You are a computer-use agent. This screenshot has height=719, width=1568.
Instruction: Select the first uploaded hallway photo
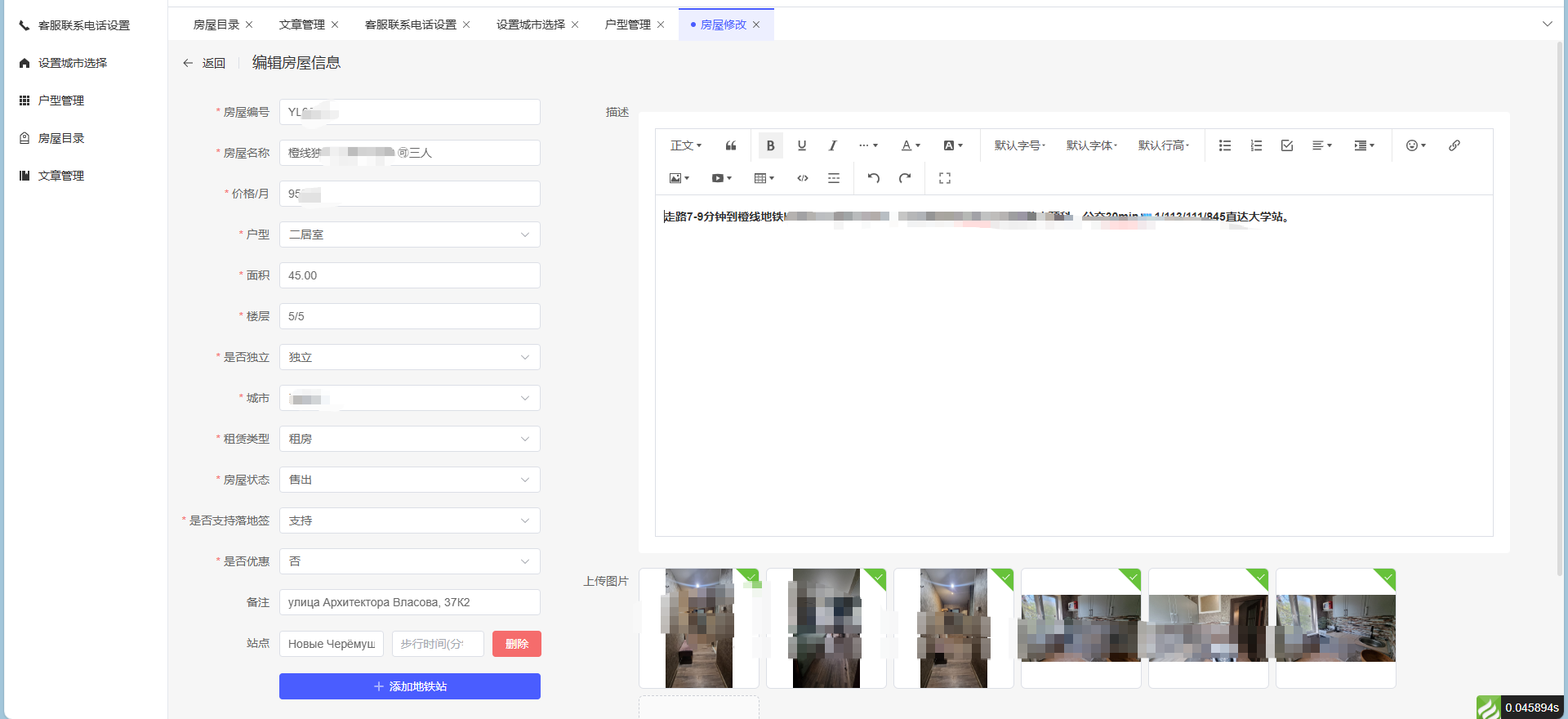(x=699, y=628)
